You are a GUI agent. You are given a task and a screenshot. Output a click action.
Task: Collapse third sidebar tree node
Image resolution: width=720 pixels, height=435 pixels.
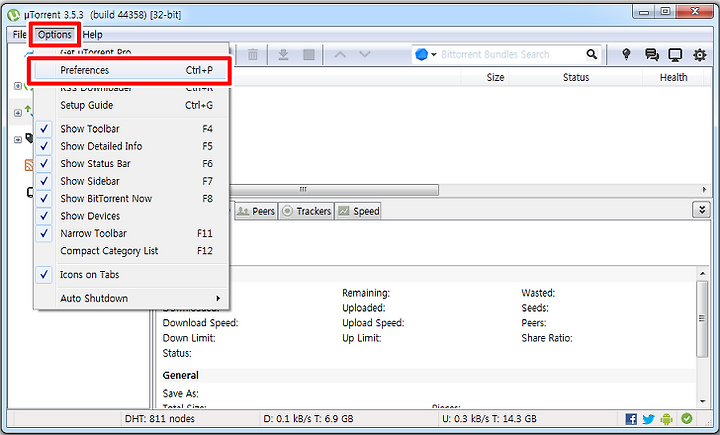(17, 139)
